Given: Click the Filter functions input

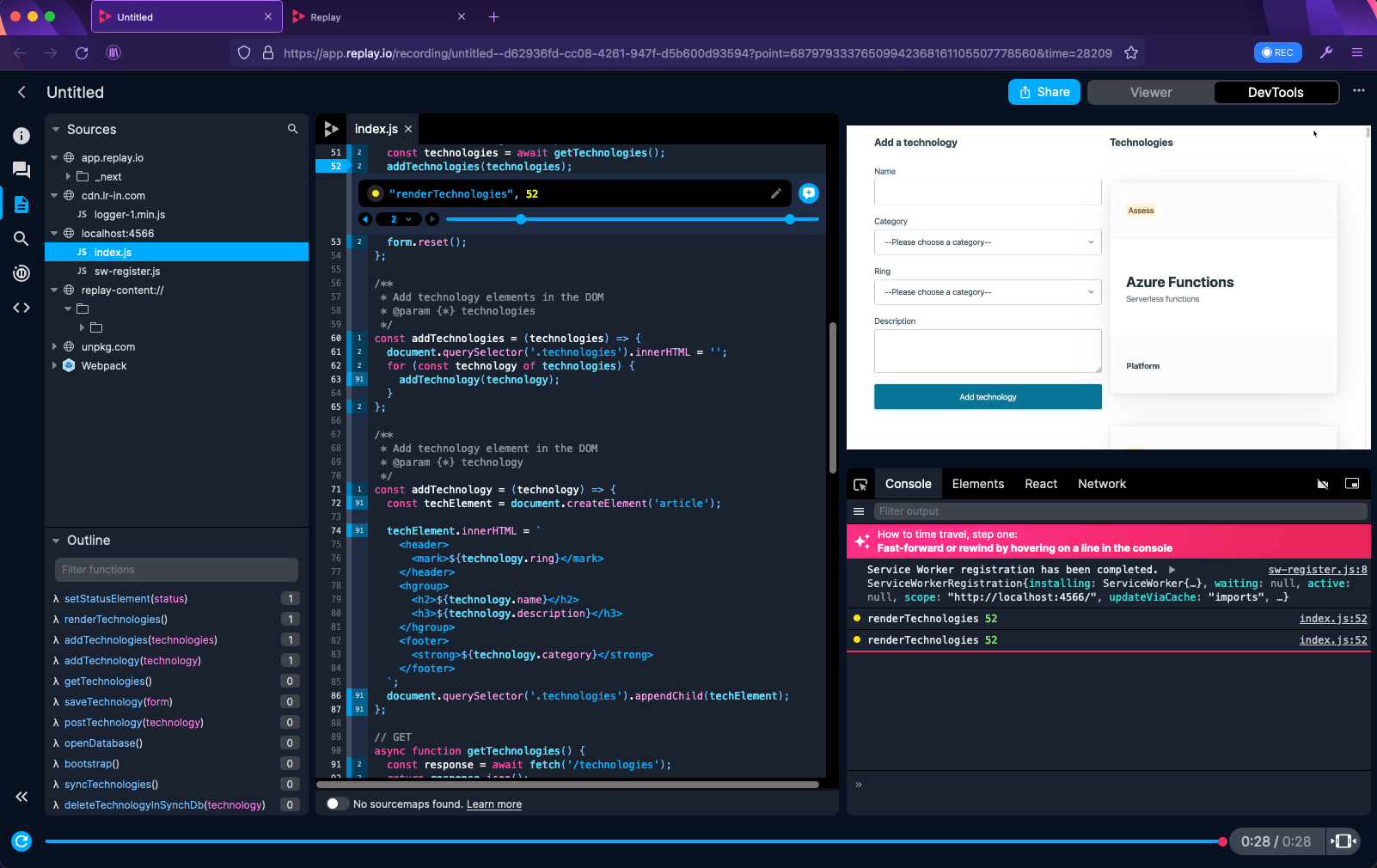Looking at the screenshot, I should coord(177,570).
